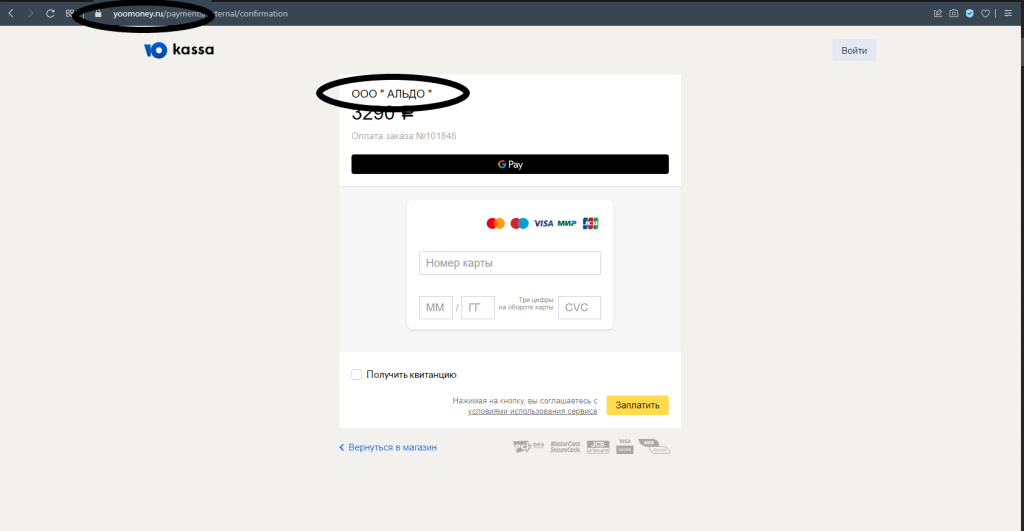Click the JCB logo in card form
The width and height of the screenshot is (1024, 531).
tap(590, 223)
